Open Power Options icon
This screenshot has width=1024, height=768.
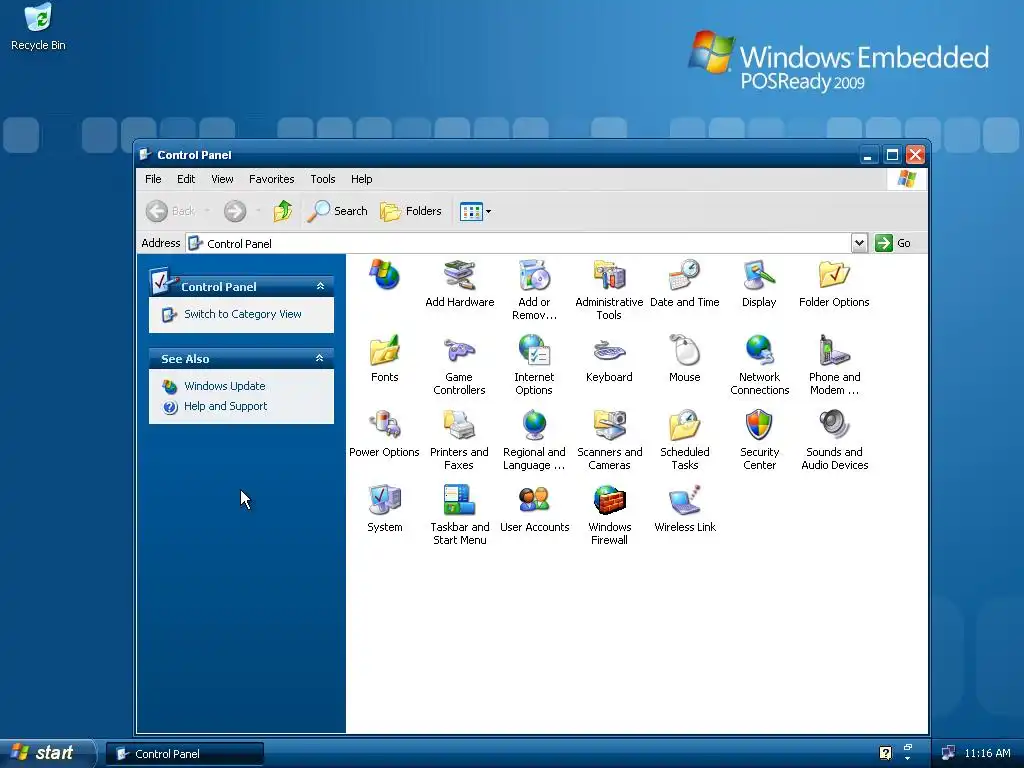384,426
